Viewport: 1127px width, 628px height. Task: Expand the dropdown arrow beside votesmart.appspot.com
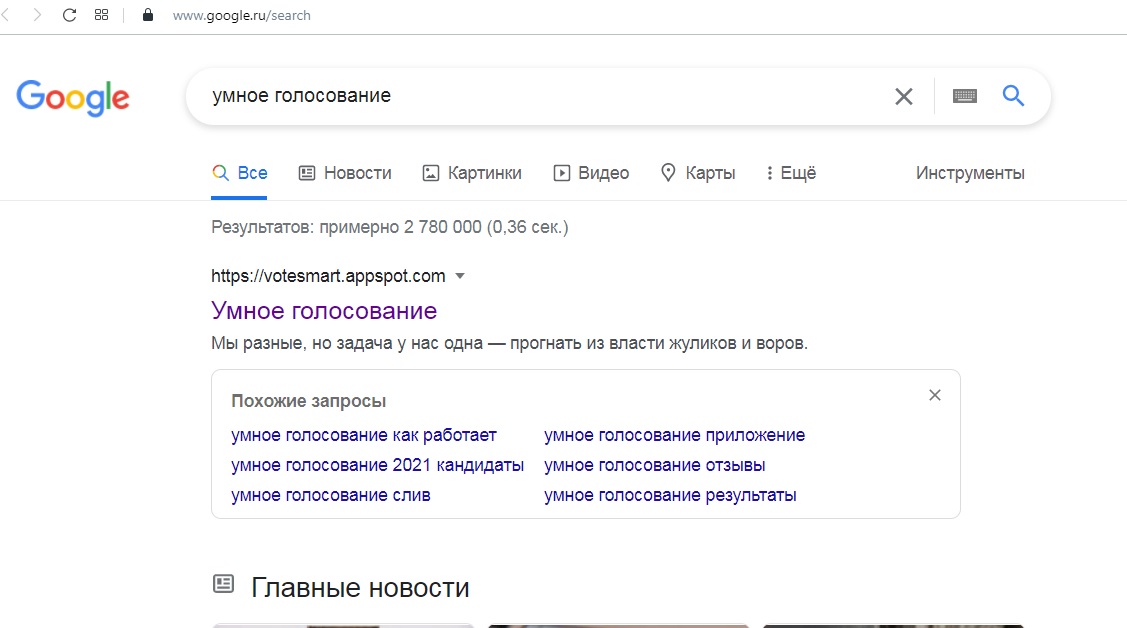(x=460, y=276)
